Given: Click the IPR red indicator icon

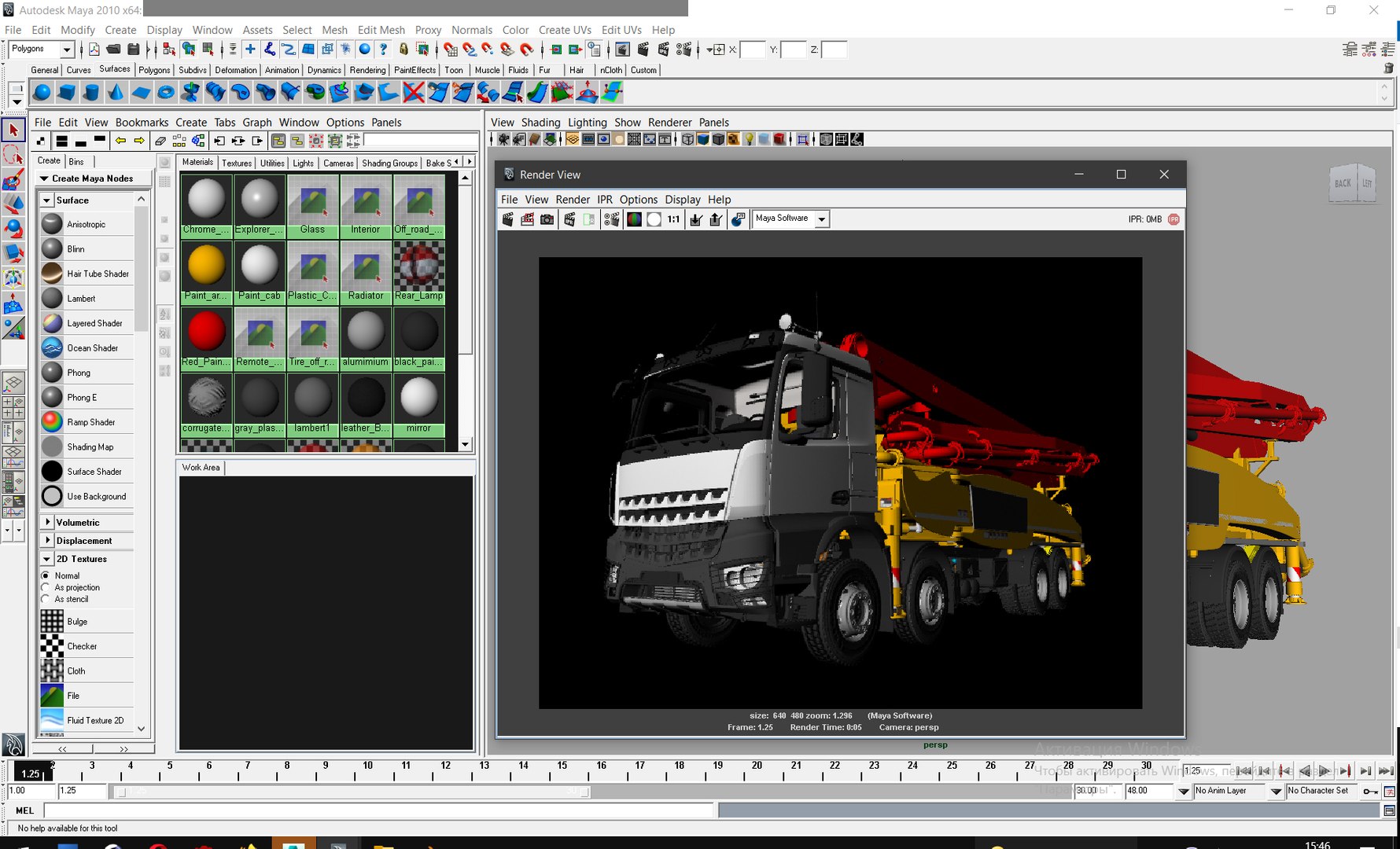Looking at the screenshot, I should [x=1173, y=219].
